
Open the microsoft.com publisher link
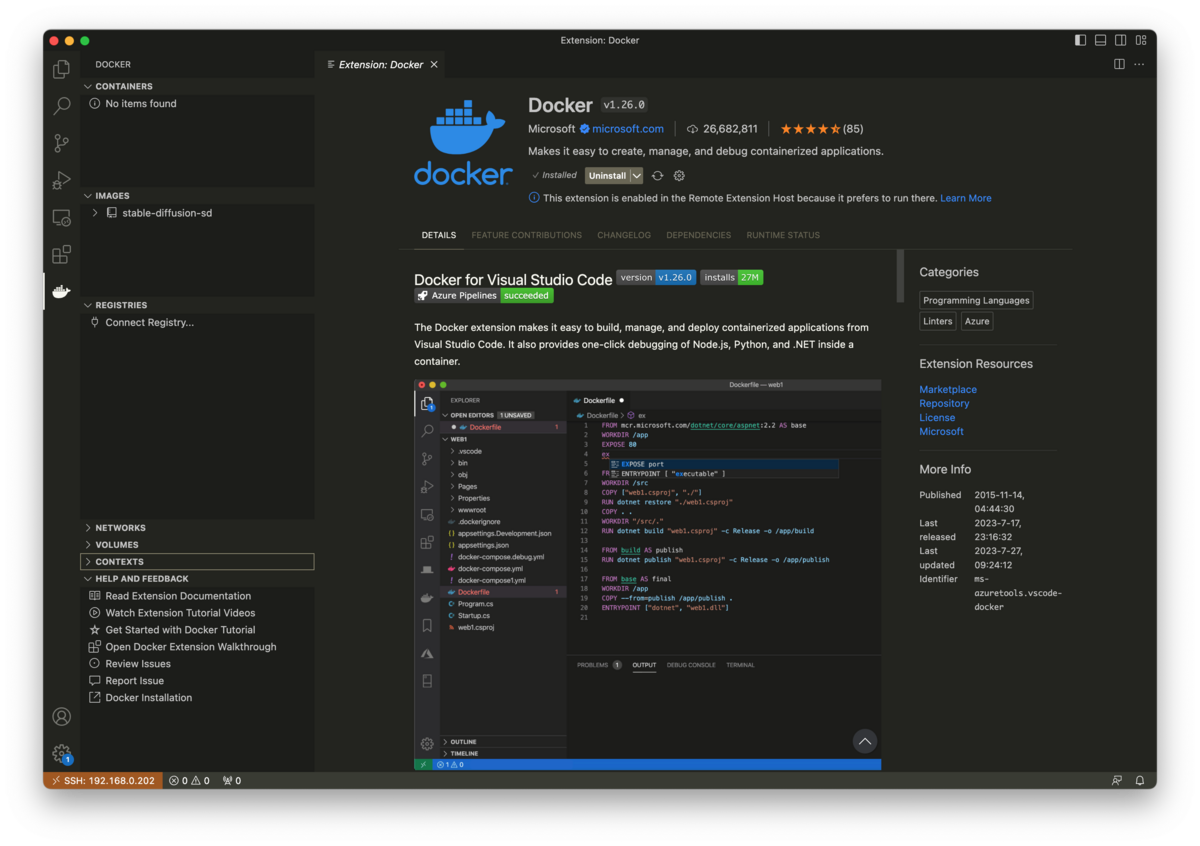[628, 129]
